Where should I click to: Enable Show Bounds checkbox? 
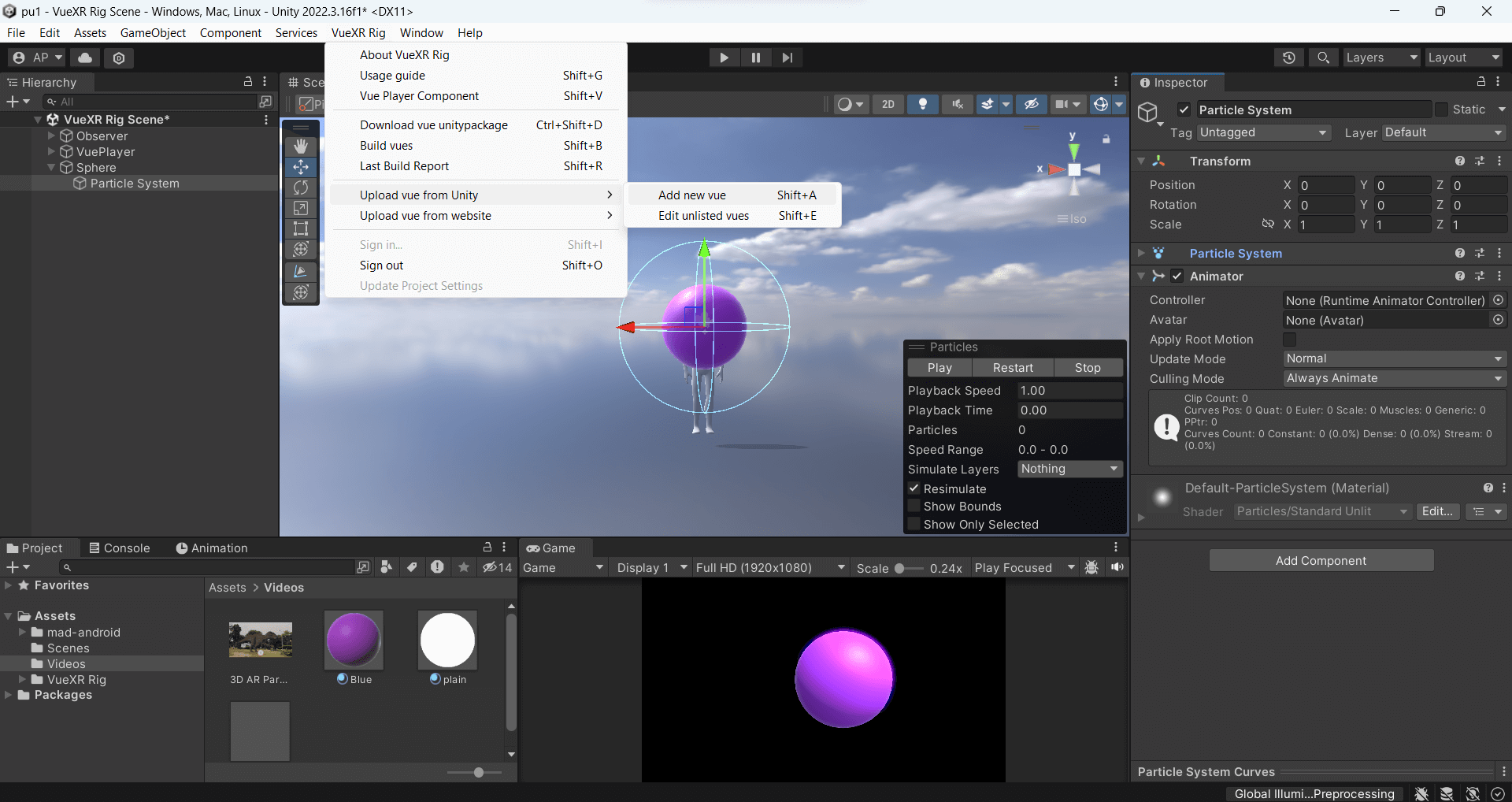pyautogui.click(x=913, y=506)
